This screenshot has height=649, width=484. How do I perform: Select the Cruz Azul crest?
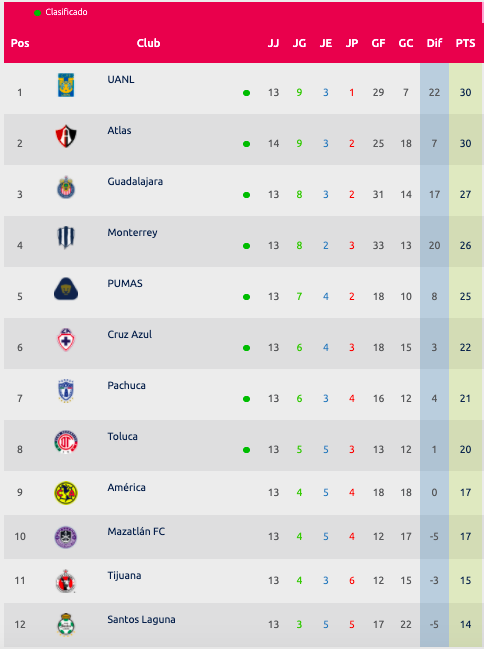(x=66, y=340)
